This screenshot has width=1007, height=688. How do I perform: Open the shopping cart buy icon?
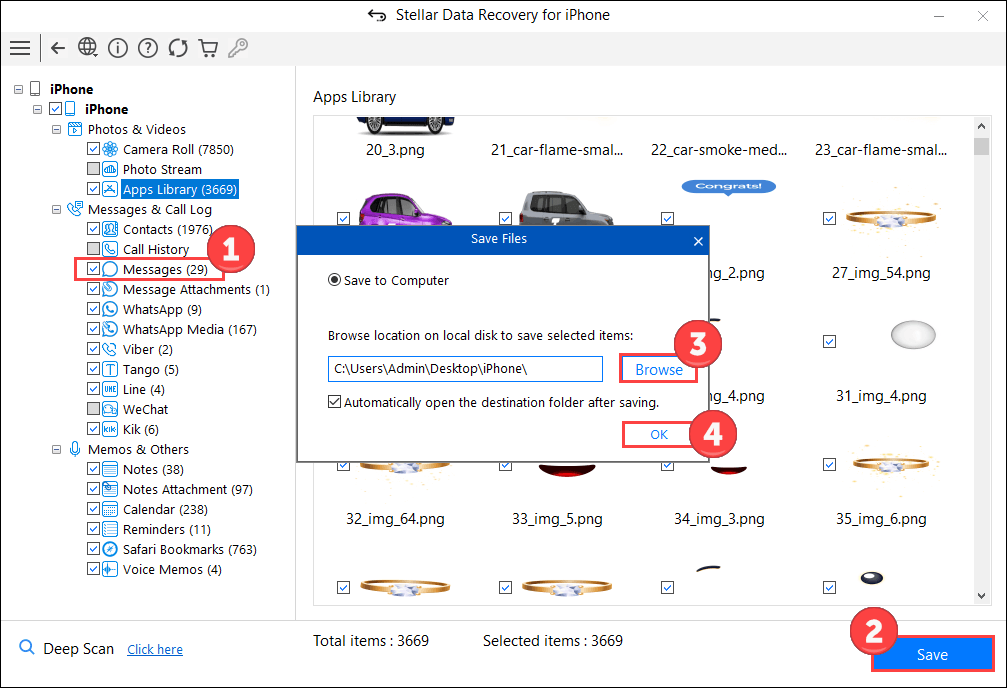pos(208,48)
